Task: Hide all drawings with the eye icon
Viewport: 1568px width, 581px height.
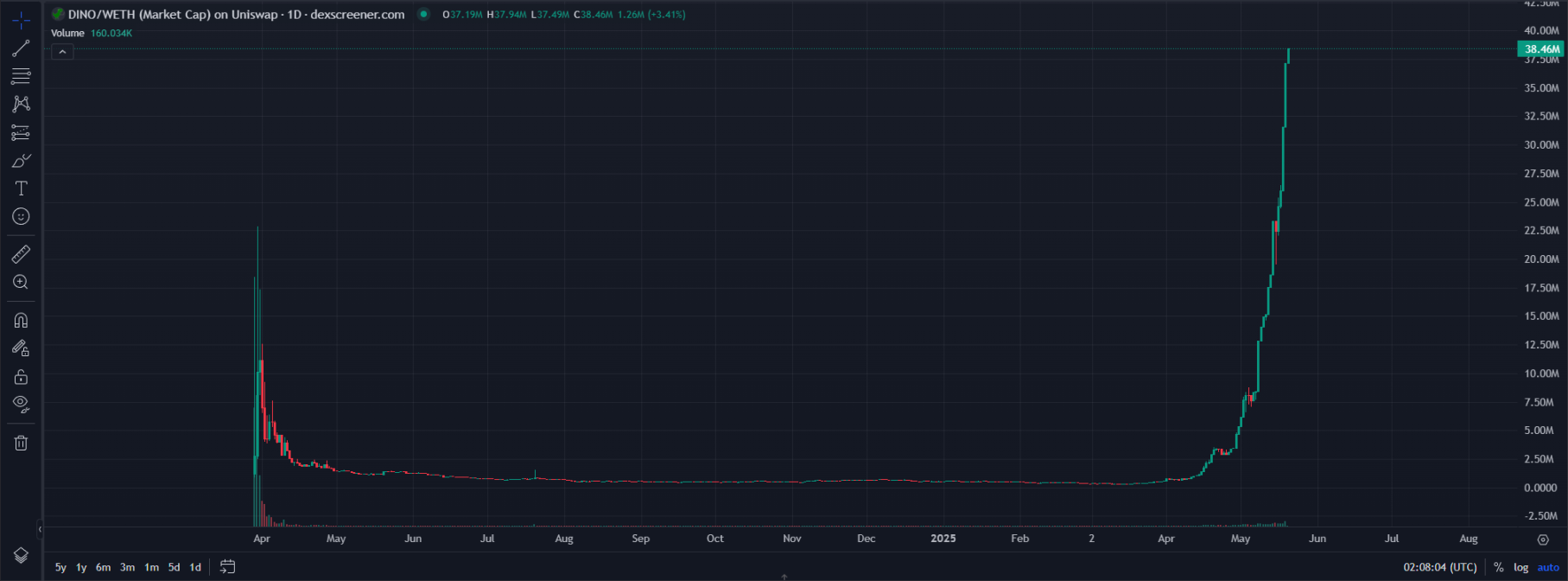Action: pyautogui.click(x=21, y=405)
